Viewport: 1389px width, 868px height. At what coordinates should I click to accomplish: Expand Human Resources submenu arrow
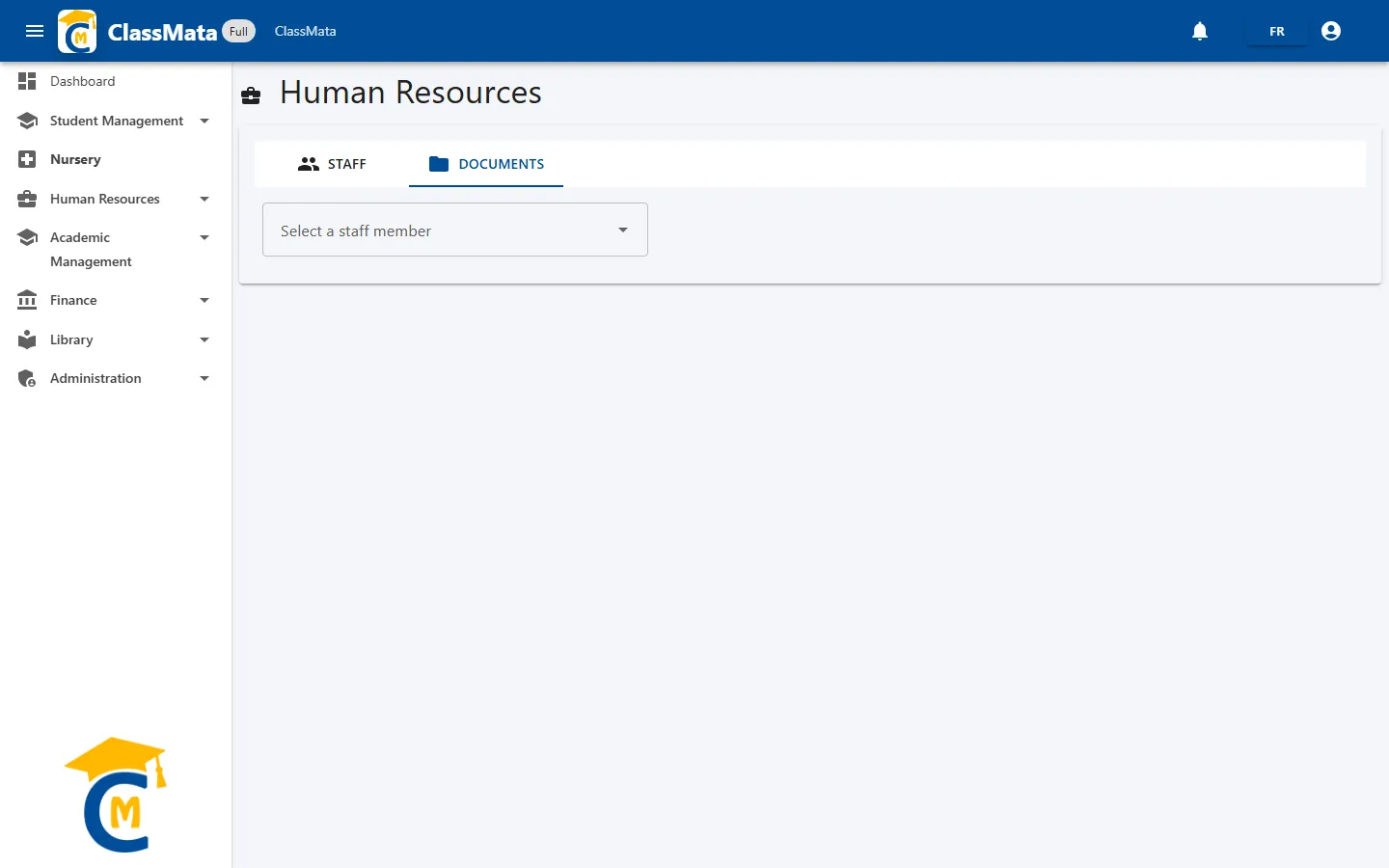(204, 199)
